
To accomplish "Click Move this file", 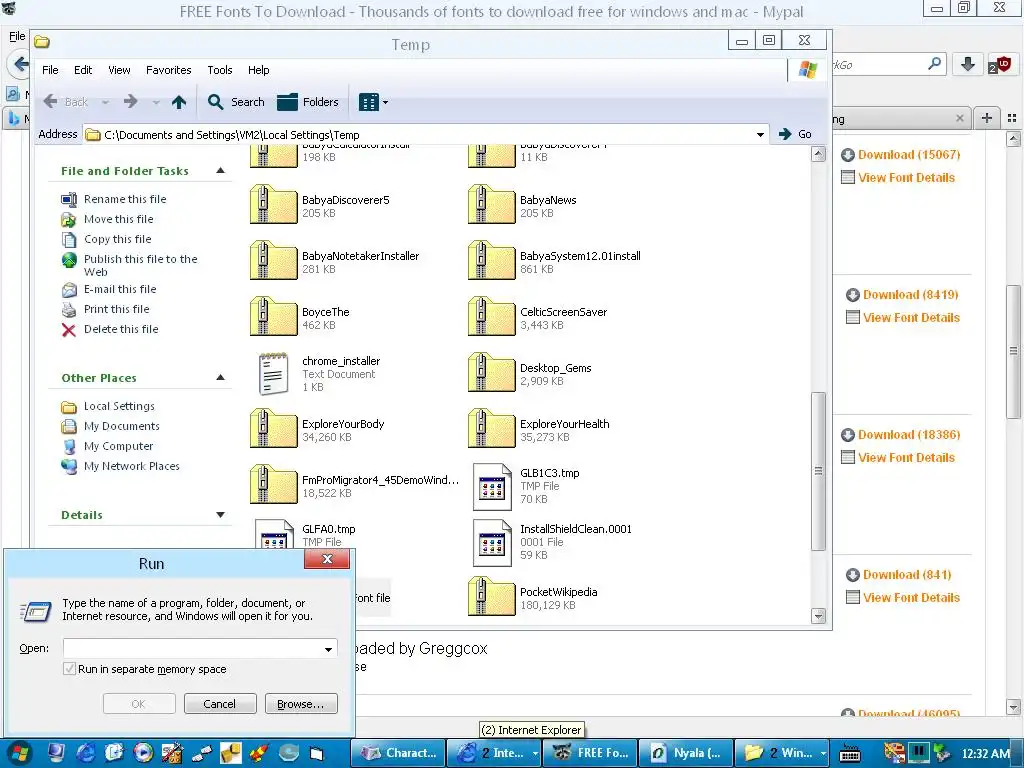I will (118, 219).
